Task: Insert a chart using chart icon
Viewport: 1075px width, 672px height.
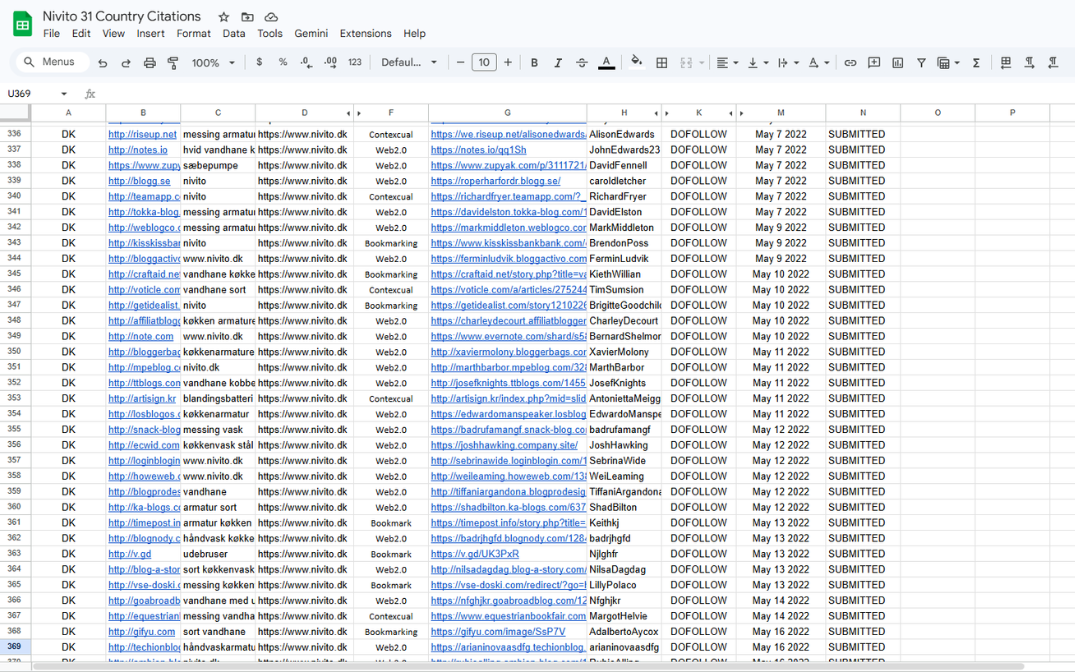Action: pos(897,63)
